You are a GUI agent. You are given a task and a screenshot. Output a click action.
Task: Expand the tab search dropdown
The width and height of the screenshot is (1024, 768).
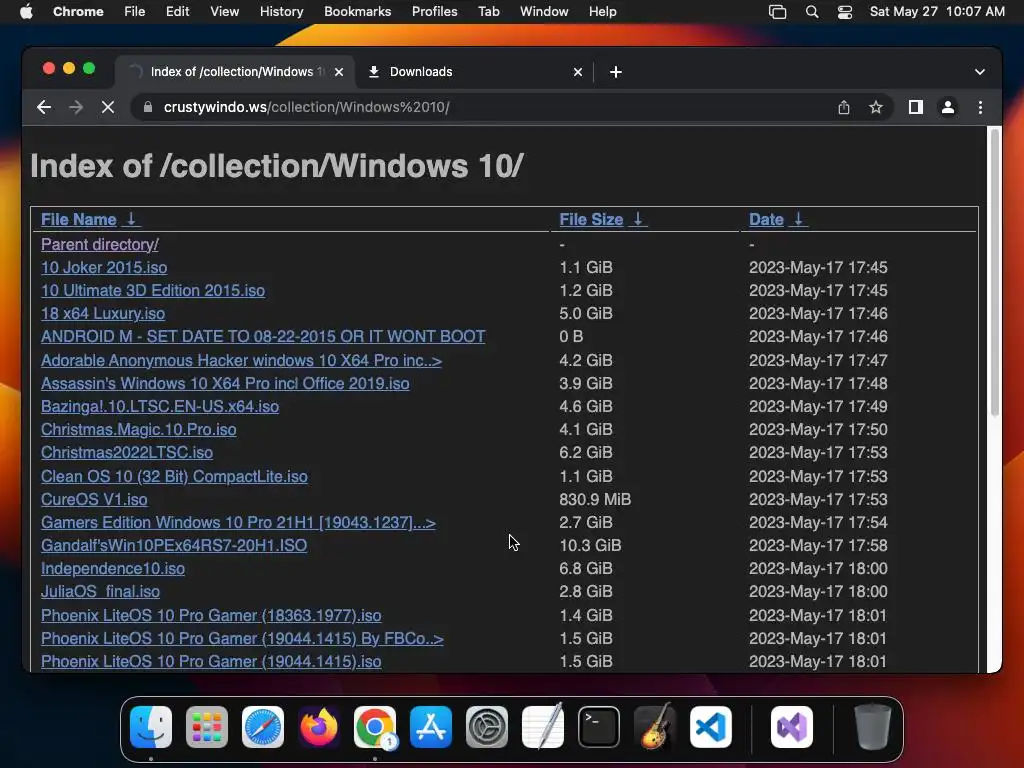980,72
